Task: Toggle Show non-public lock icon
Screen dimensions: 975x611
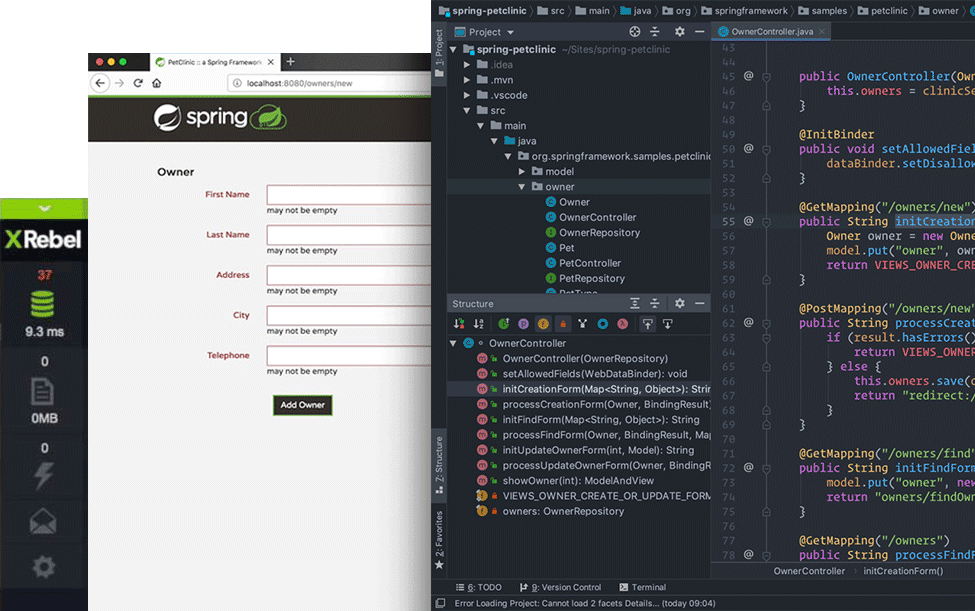Action: 563,324
